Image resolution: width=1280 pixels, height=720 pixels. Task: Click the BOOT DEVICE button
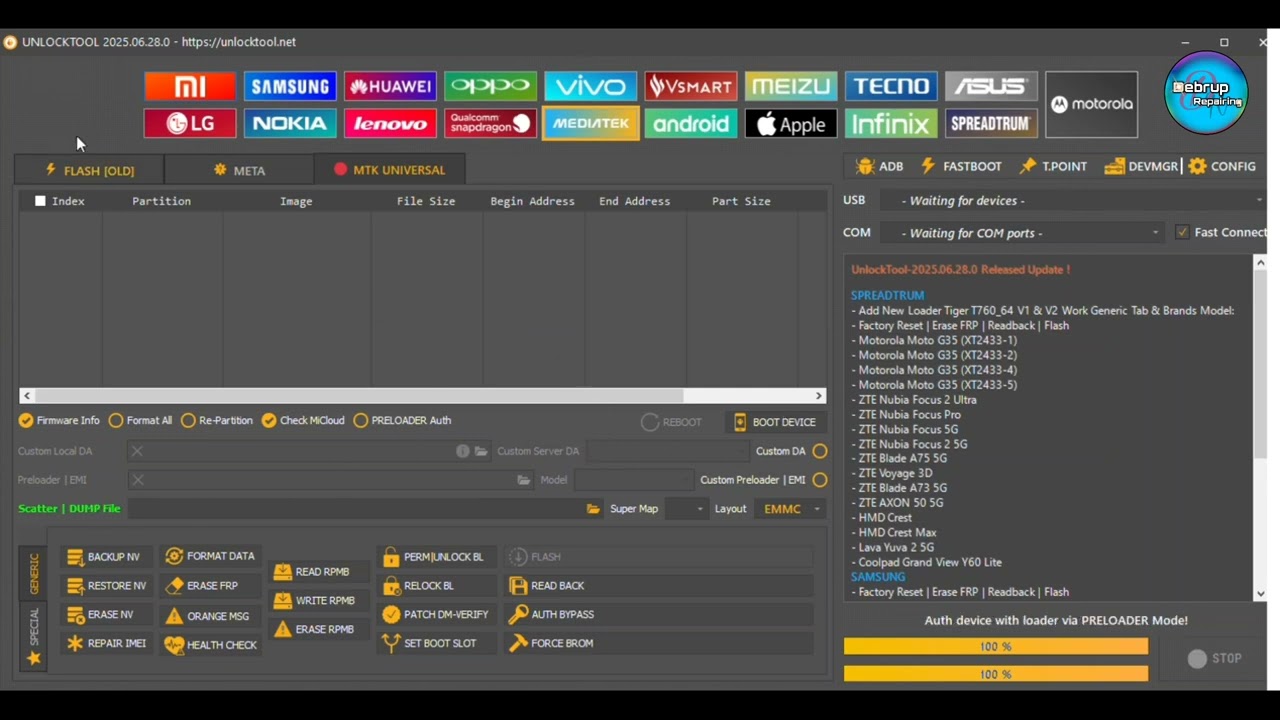point(775,422)
